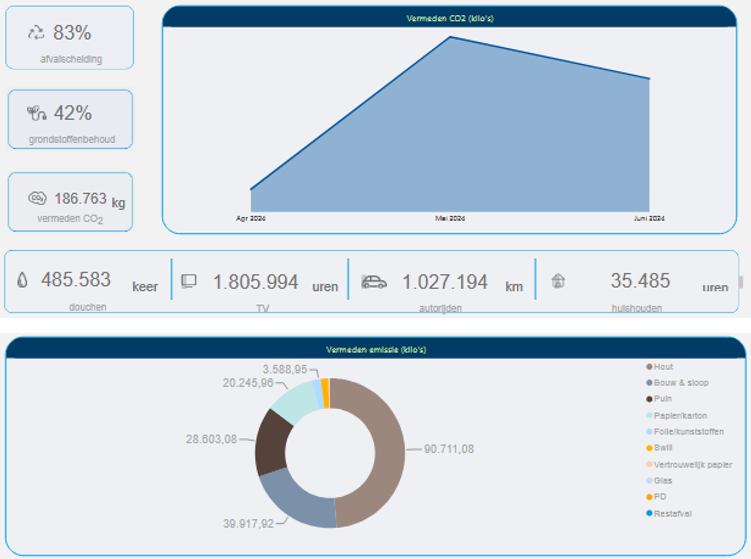Click the TV screen icon
The width and height of the screenshot is (751, 559).
pyautogui.click(x=189, y=282)
